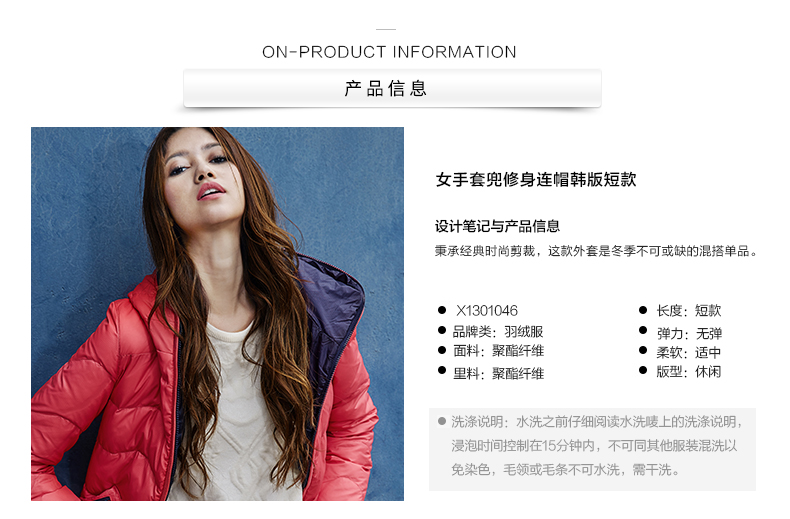The height and width of the screenshot is (519, 790).
Task: Select the product code X1301046 text
Action: point(487,310)
